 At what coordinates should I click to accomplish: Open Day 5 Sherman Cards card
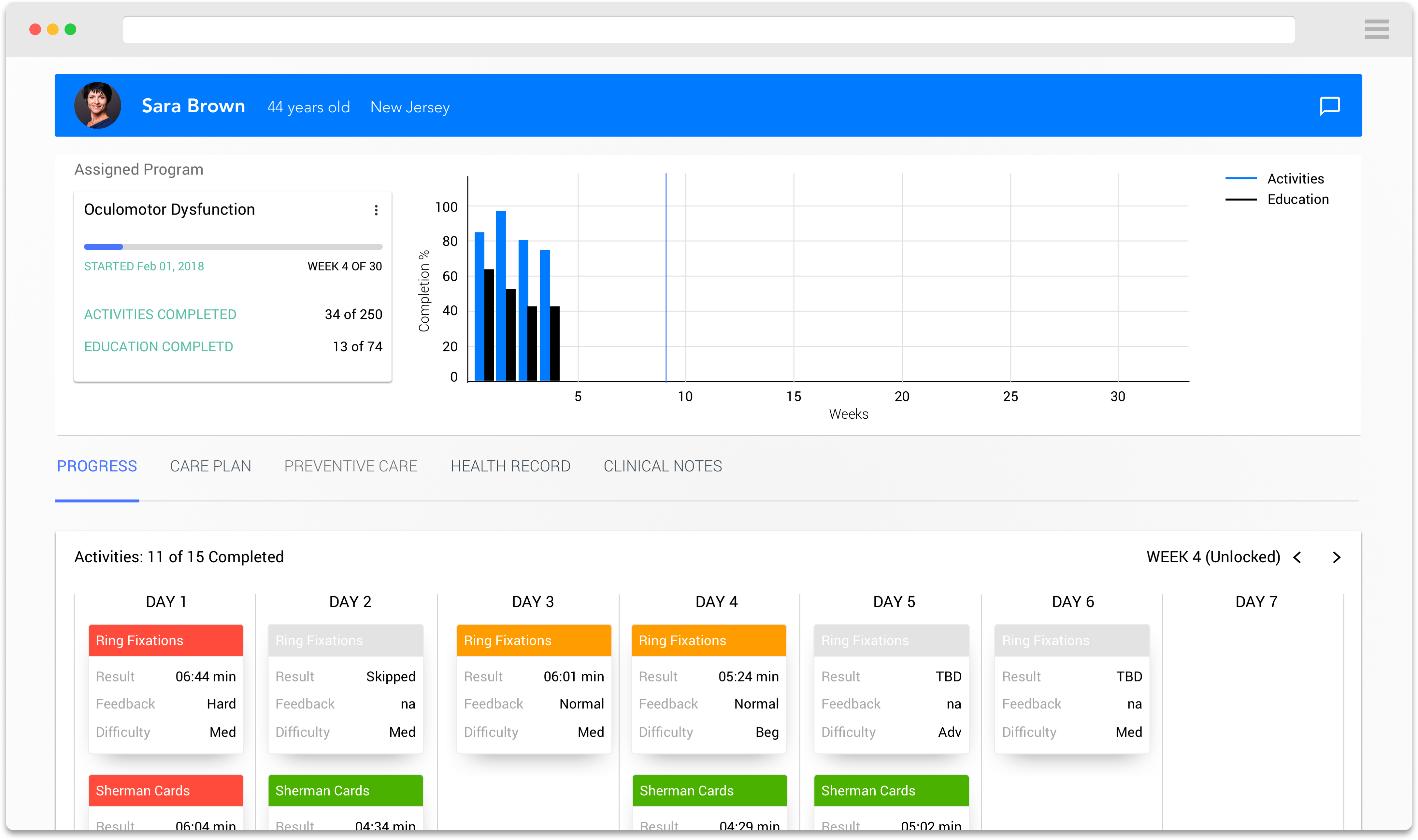pos(891,803)
